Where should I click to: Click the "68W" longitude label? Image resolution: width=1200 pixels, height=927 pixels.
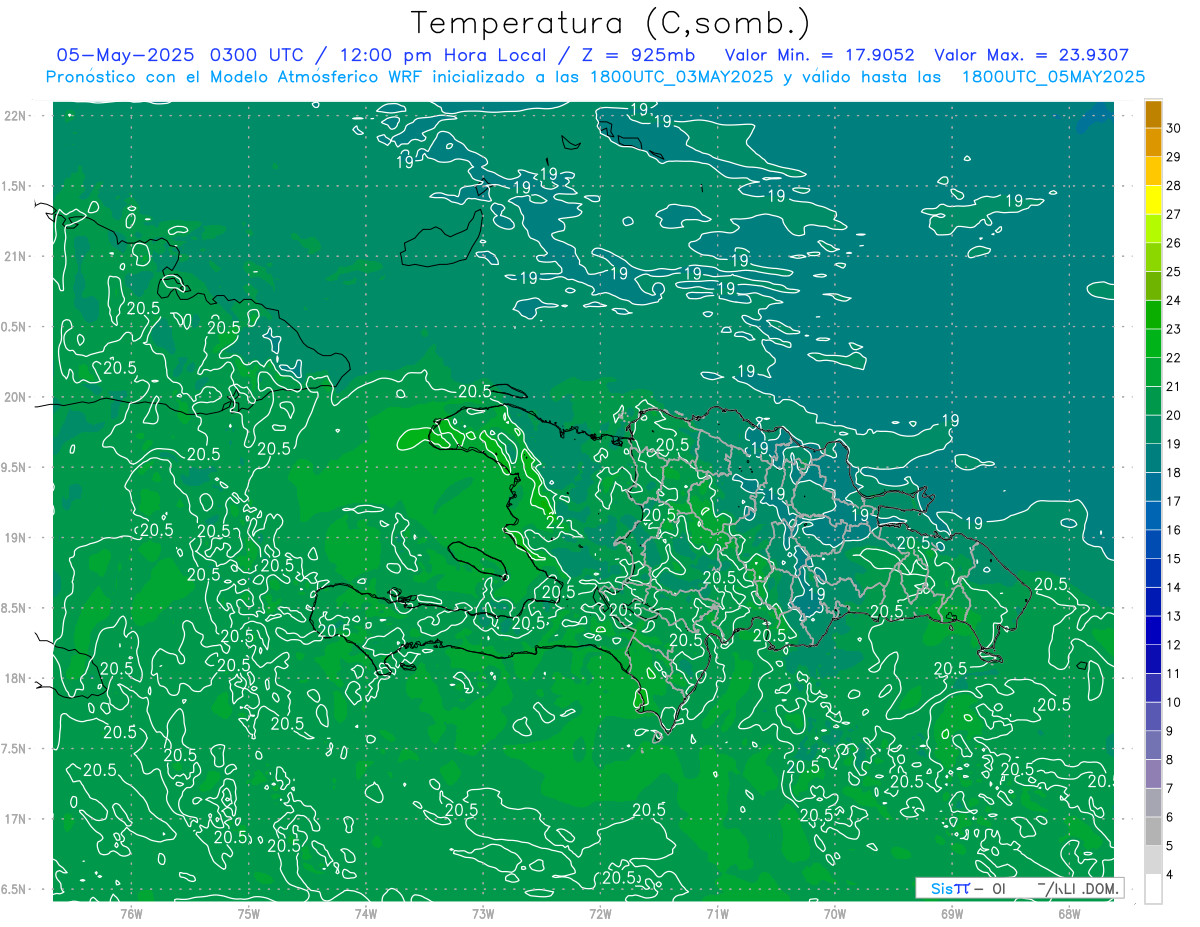pos(1069,913)
